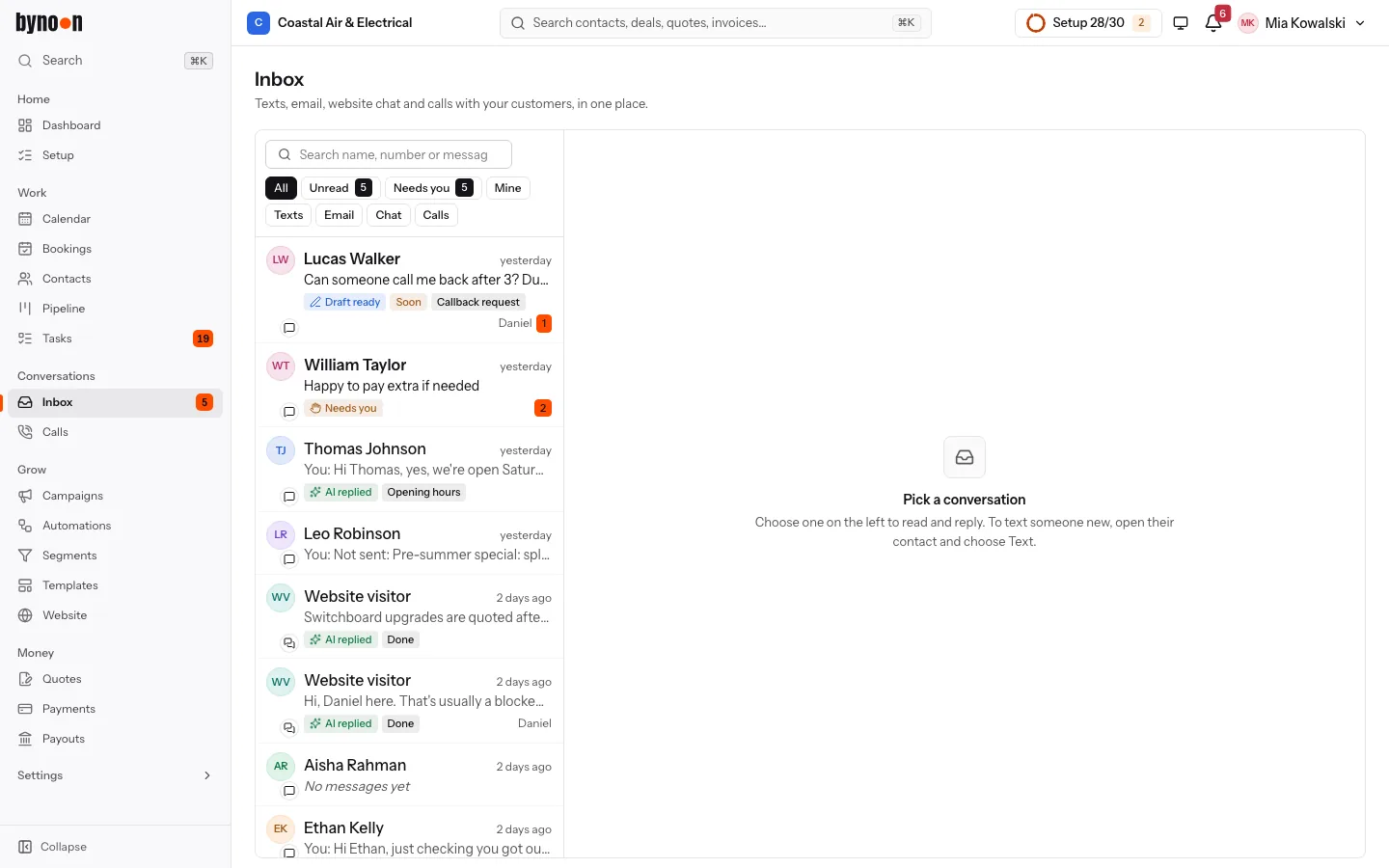The height and width of the screenshot is (868, 1389).
Task: Open Setup 28/30 progress button
Action: tap(1088, 23)
